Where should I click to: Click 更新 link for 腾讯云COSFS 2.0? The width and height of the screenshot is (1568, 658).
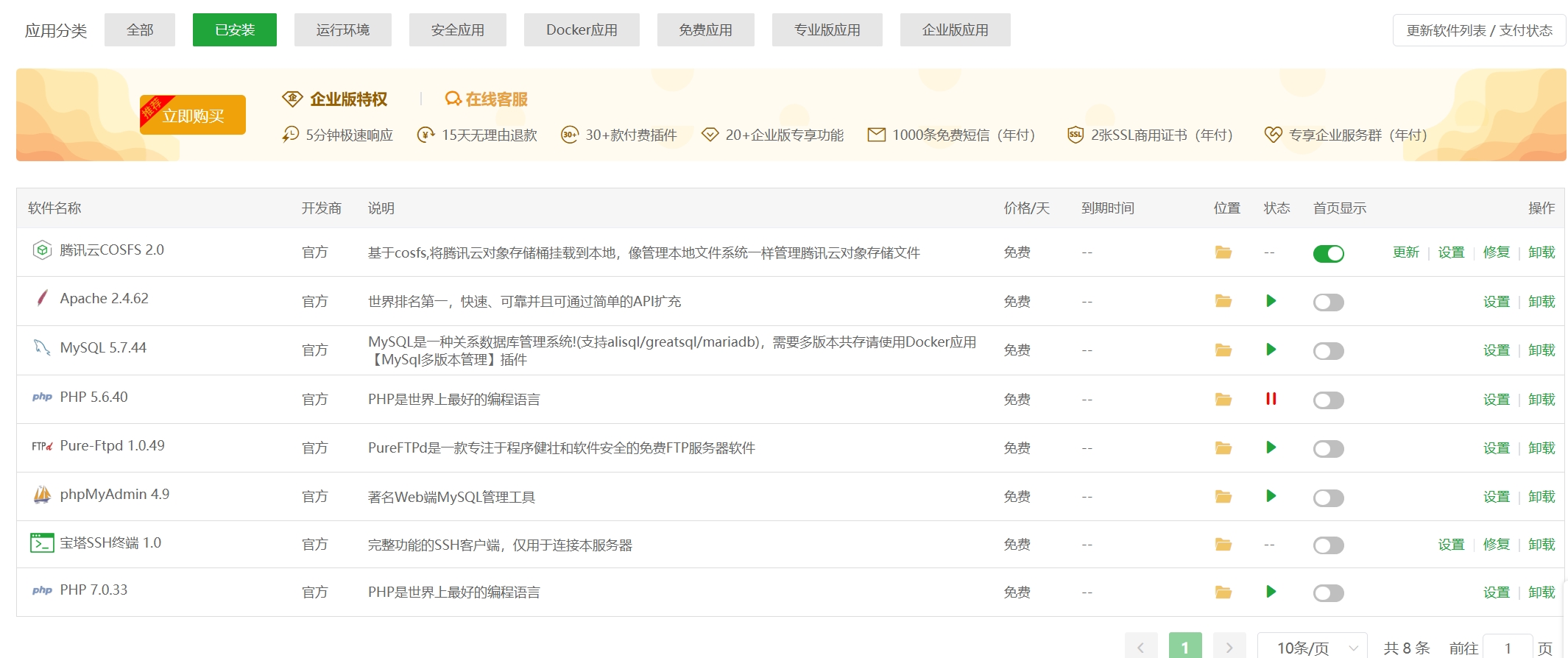pyautogui.click(x=1405, y=252)
